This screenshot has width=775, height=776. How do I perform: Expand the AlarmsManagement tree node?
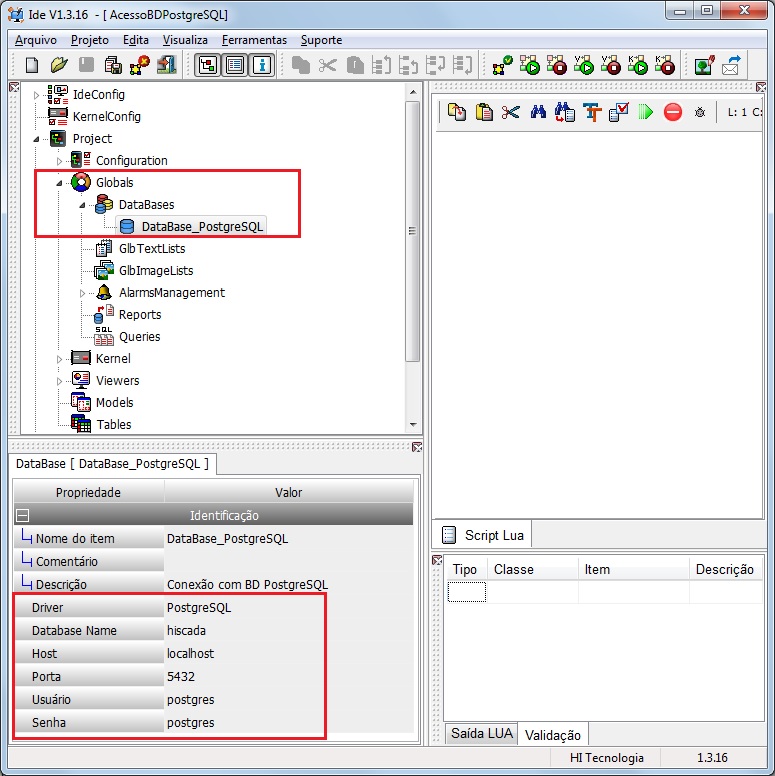point(82,293)
